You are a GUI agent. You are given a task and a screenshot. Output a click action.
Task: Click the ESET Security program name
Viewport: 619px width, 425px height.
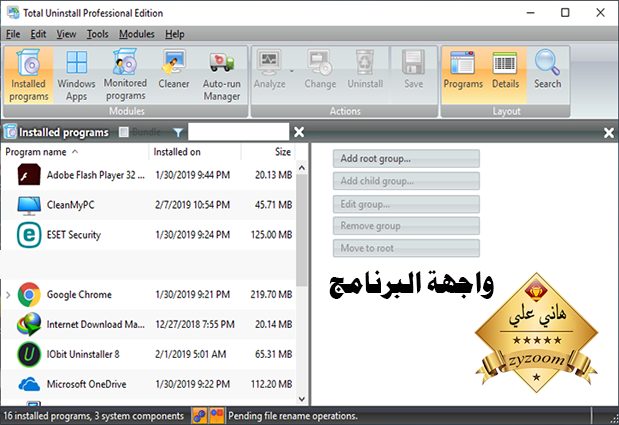[x=74, y=235]
